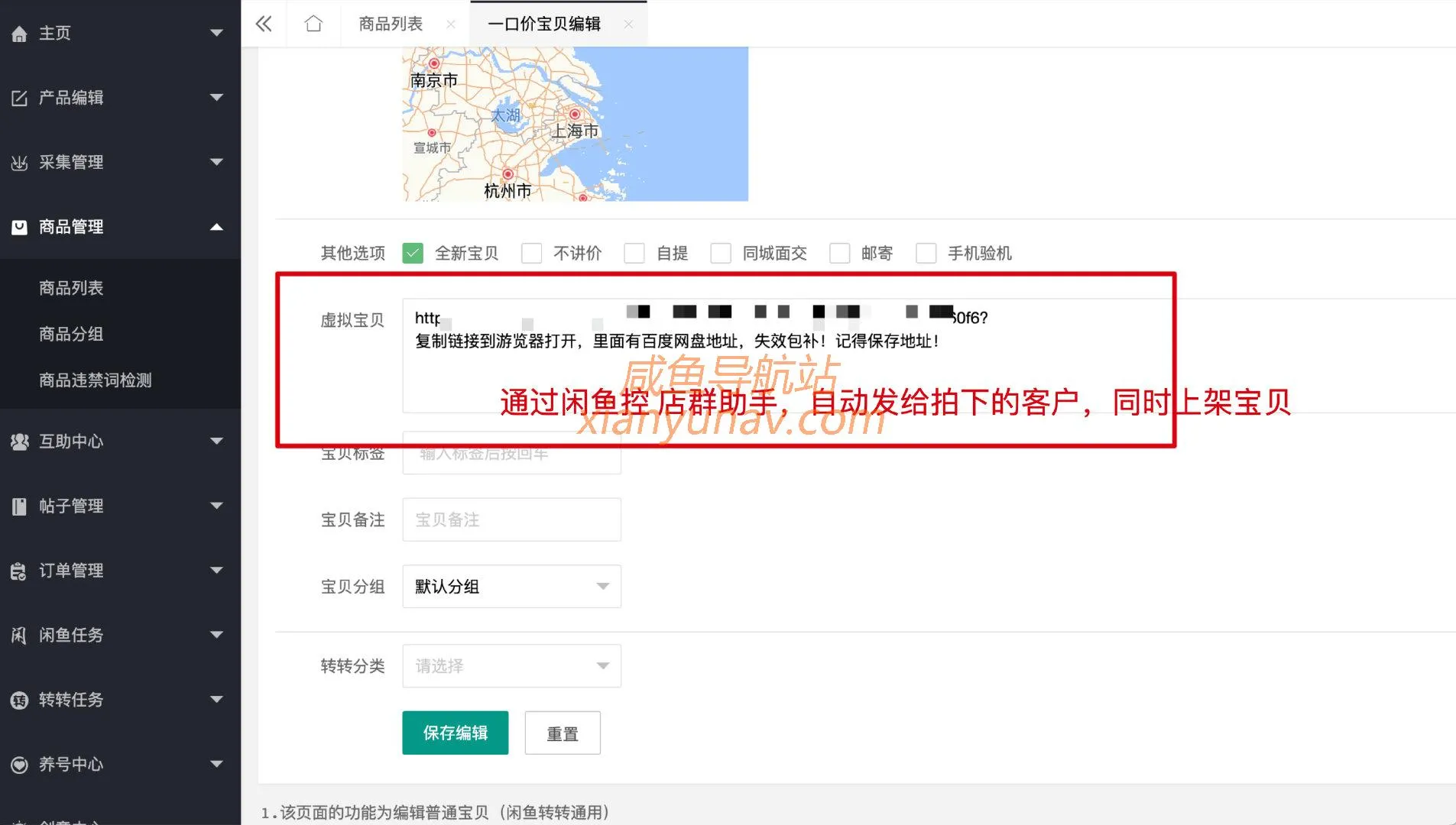Select the 养号中心 heart icon

click(x=20, y=764)
